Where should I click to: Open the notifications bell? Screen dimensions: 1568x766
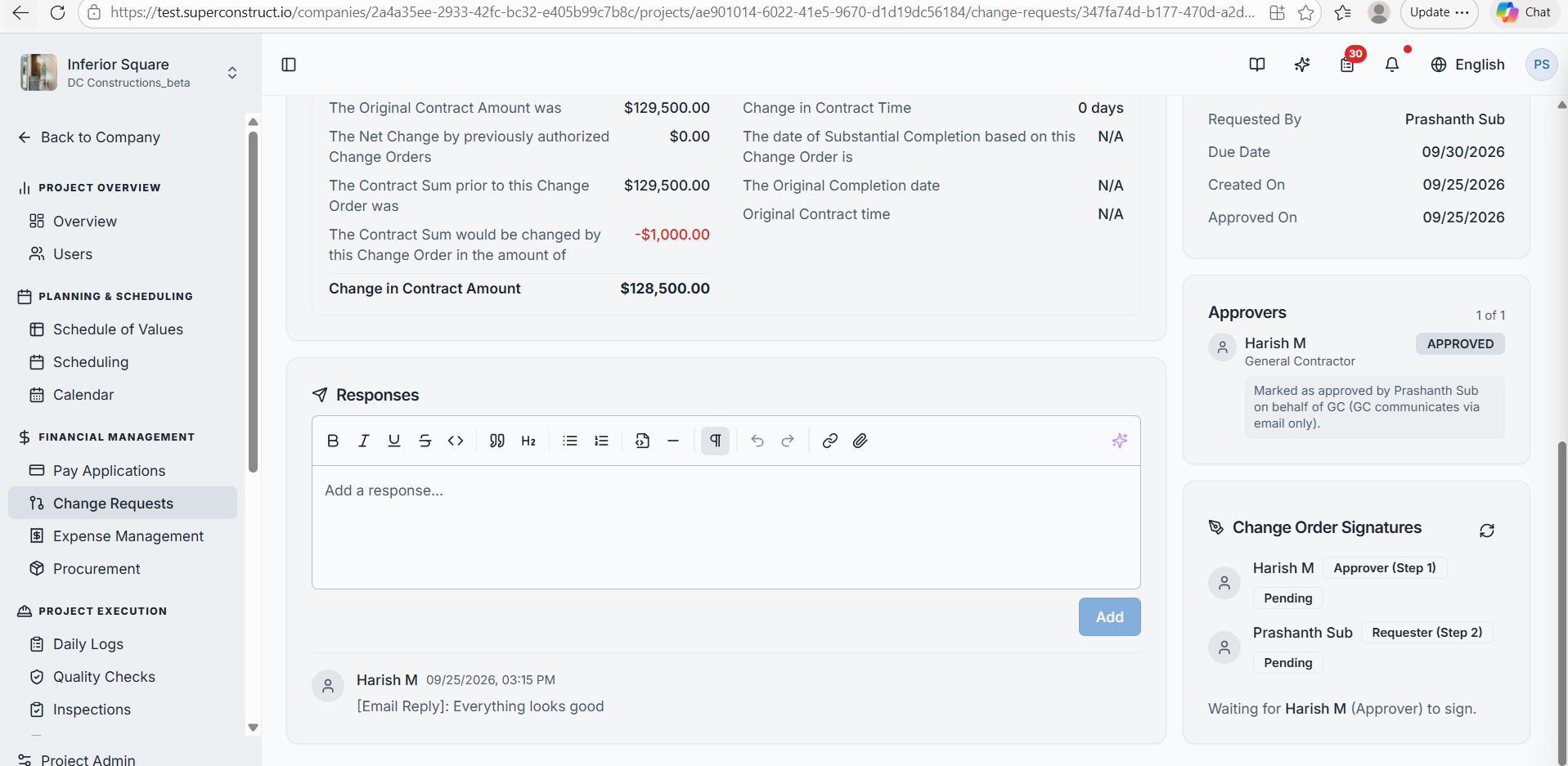tap(1392, 65)
